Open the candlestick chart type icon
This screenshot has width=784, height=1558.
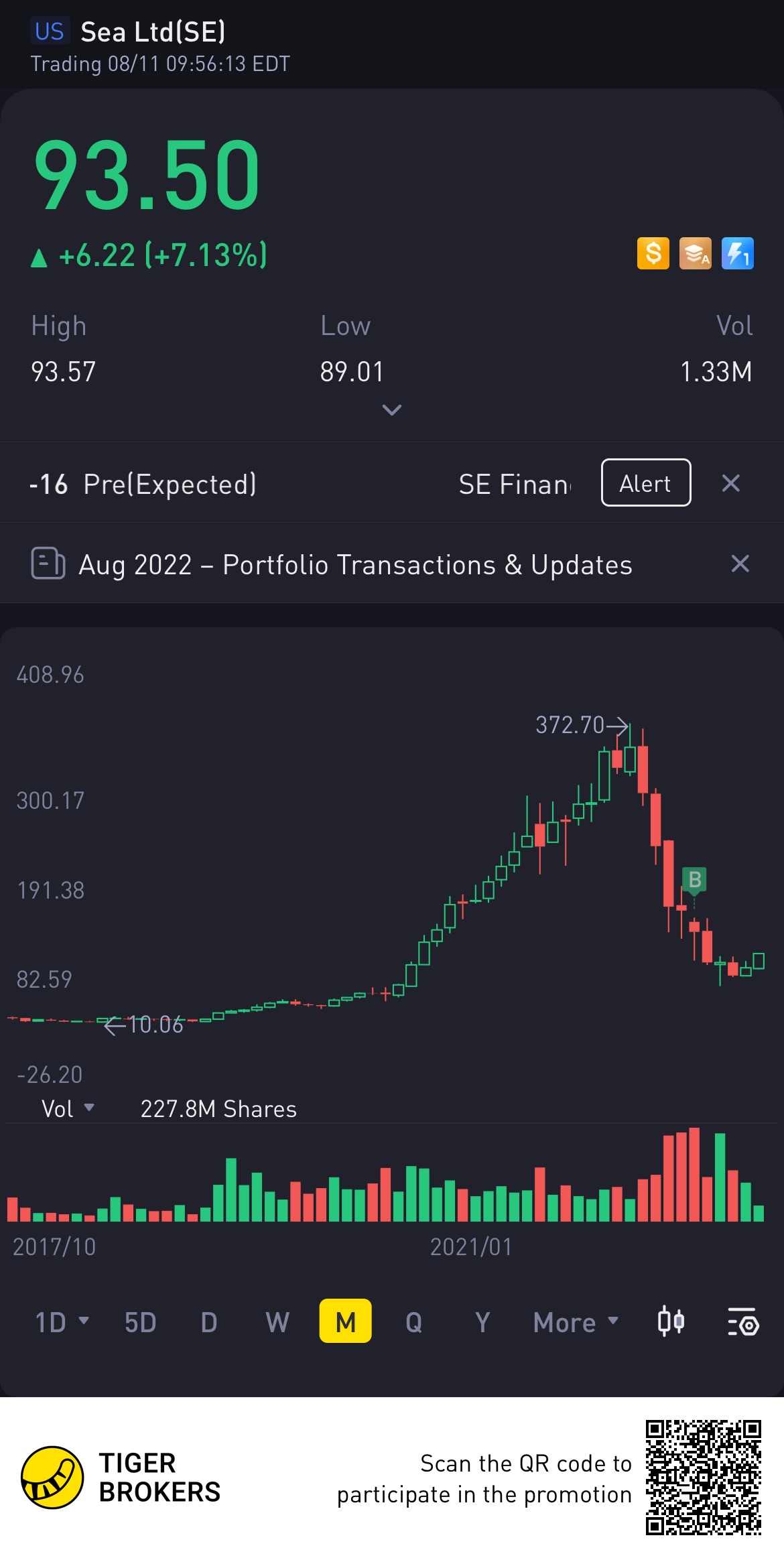tap(671, 1322)
